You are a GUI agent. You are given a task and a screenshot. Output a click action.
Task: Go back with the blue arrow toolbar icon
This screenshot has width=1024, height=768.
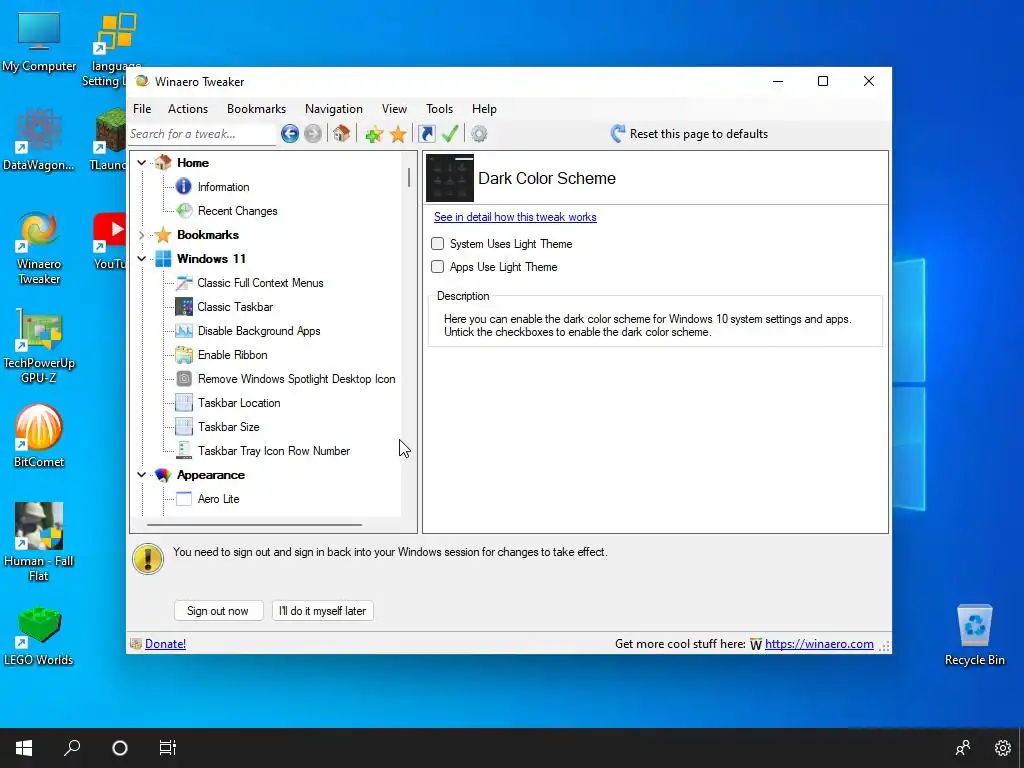point(290,134)
